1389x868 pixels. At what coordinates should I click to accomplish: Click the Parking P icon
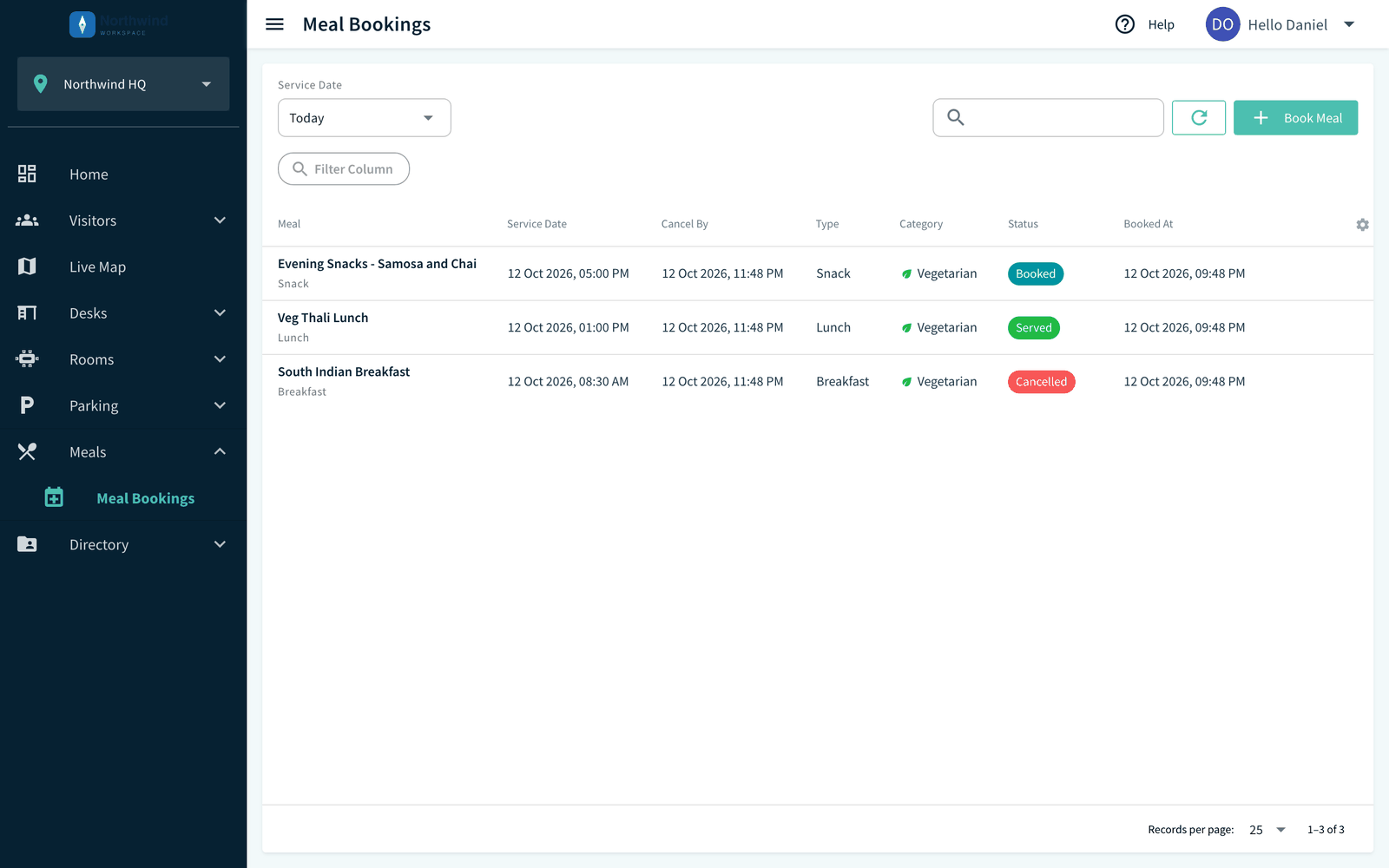[27, 405]
